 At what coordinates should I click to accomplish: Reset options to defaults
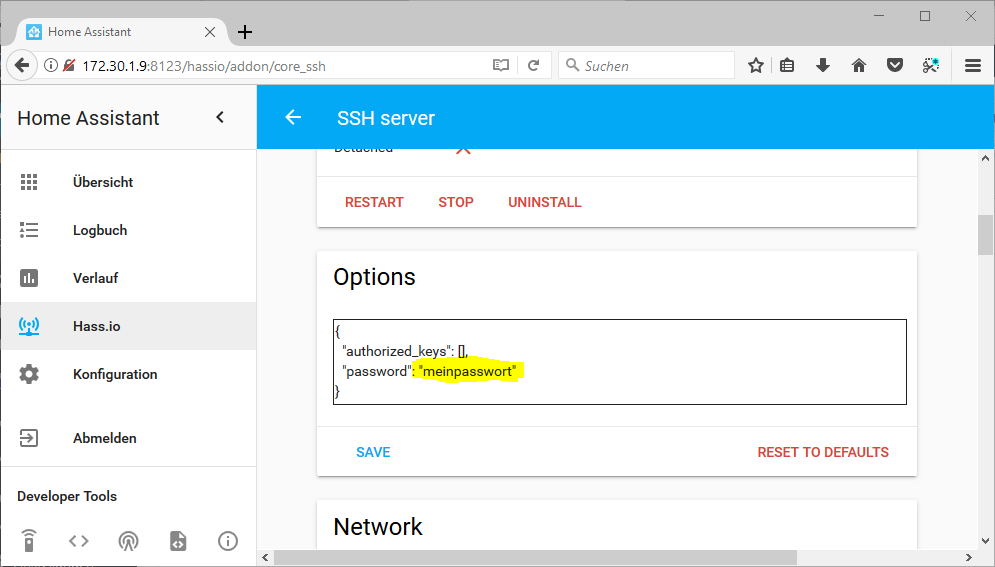(823, 452)
